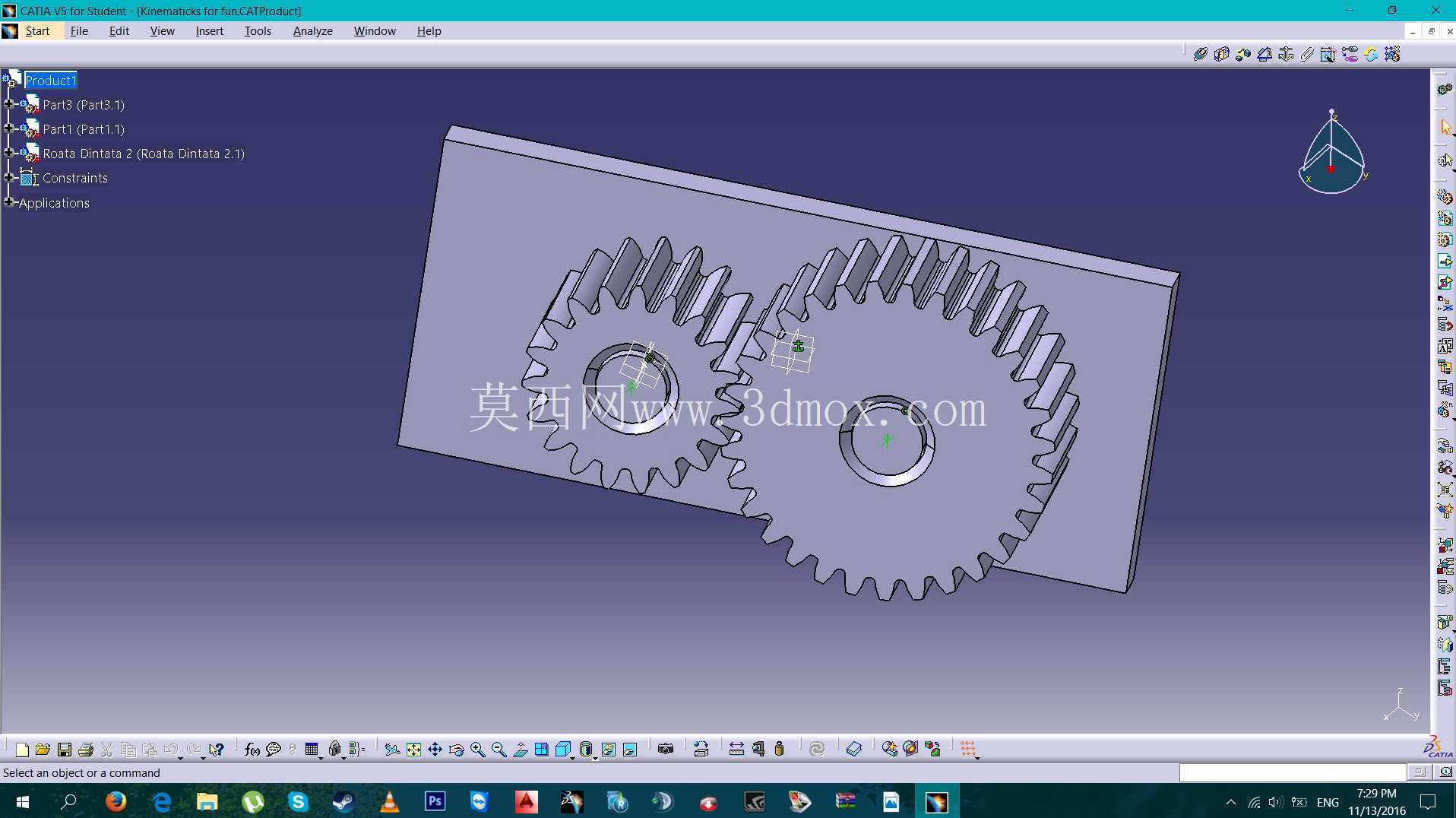Image resolution: width=1456 pixels, height=818 pixels.
Task: Click the Update All icon in bottom toolbar
Action: pyautogui.click(x=817, y=750)
